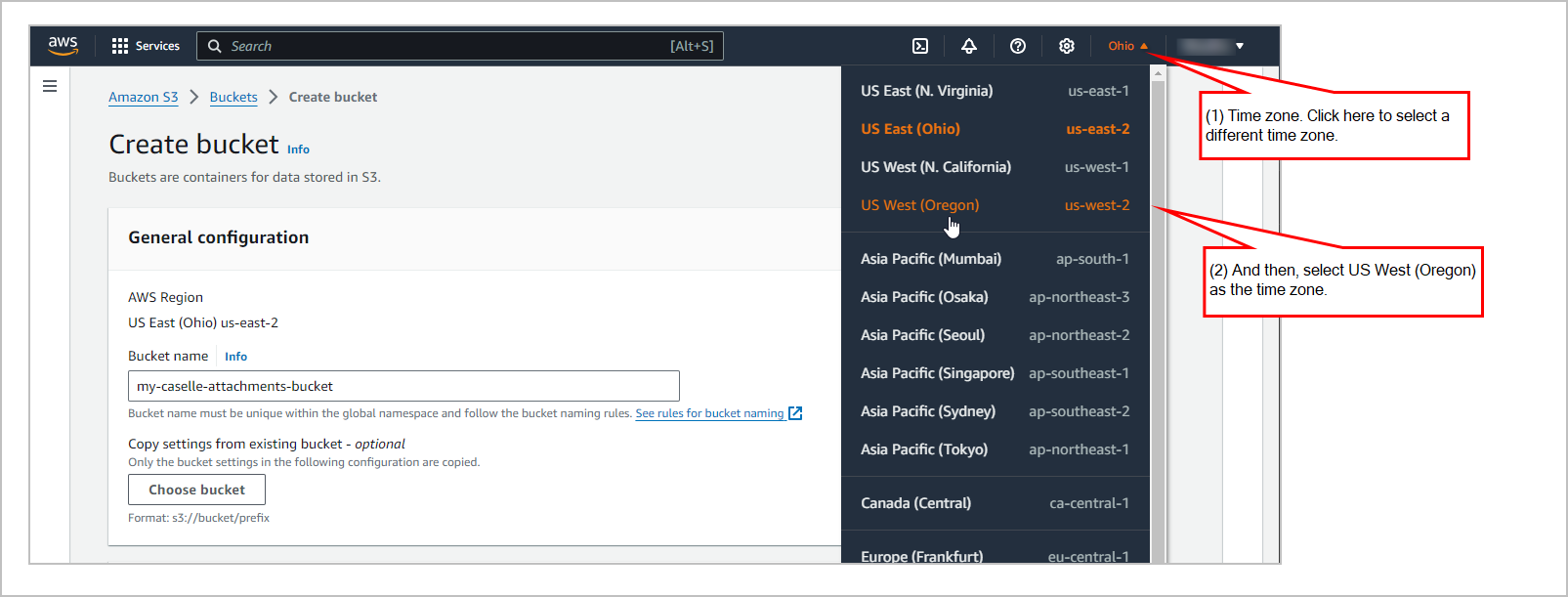Open Info link beside Create bucket heading
The height and width of the screenshot is (597, 1568).
click(x=298, y=149)
